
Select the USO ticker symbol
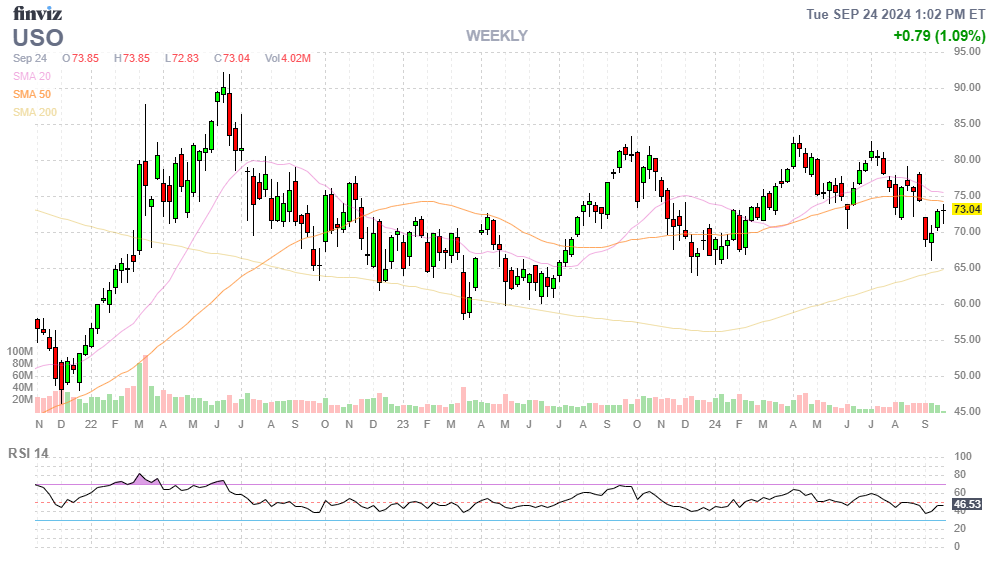pyautogui.click(x=38, y=38)
